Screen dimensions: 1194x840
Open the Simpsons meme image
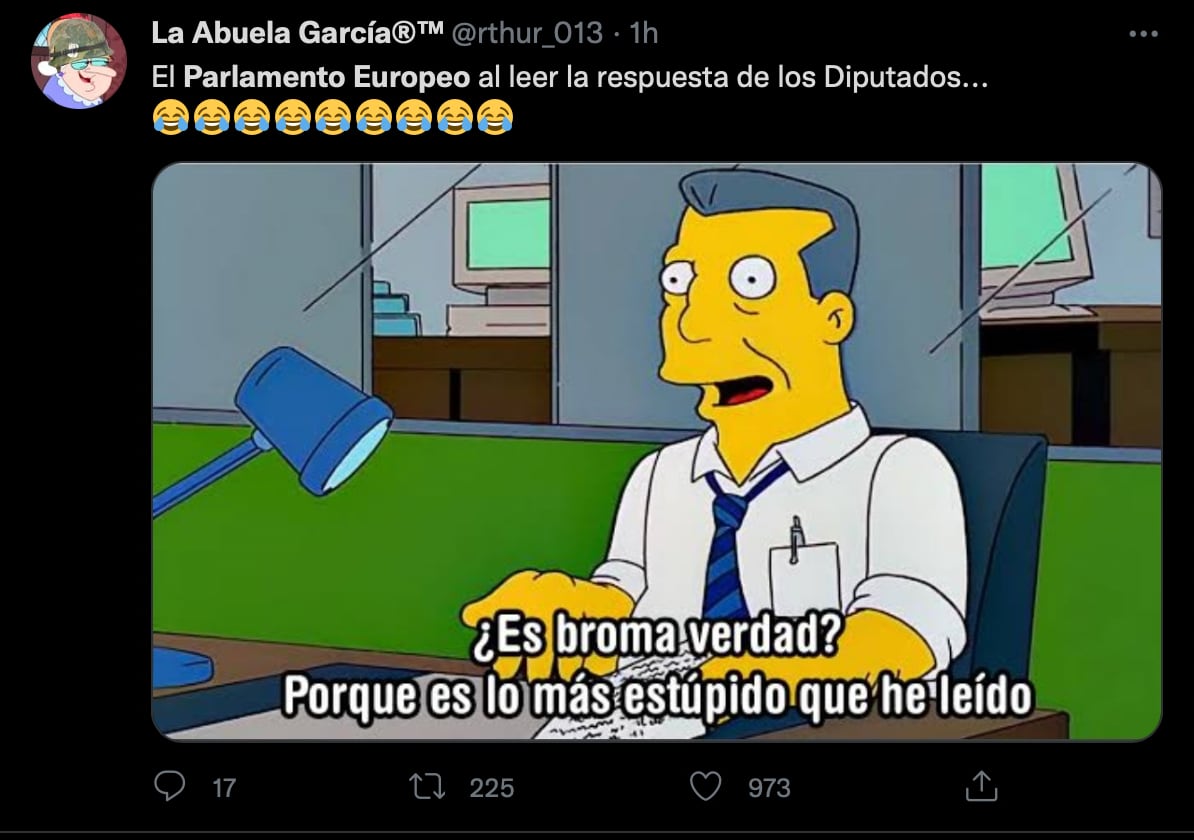coord(656,451)
